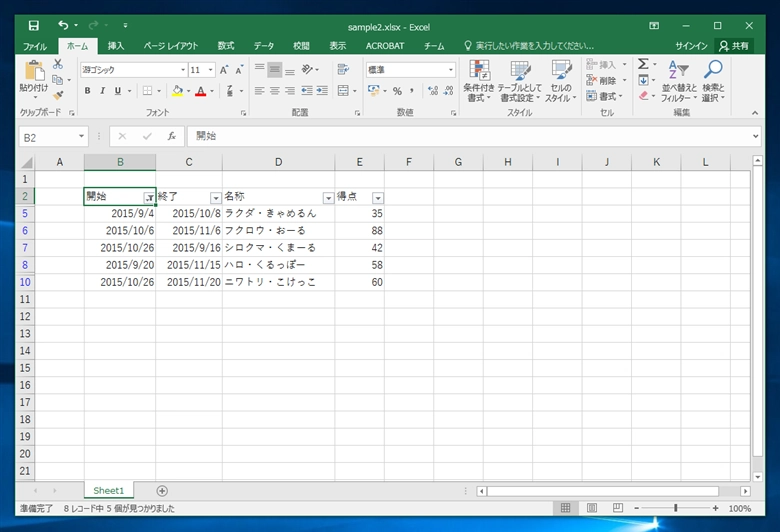Switch to the 挿入 tab
This screenshot has width=780, height=532.
115,46
